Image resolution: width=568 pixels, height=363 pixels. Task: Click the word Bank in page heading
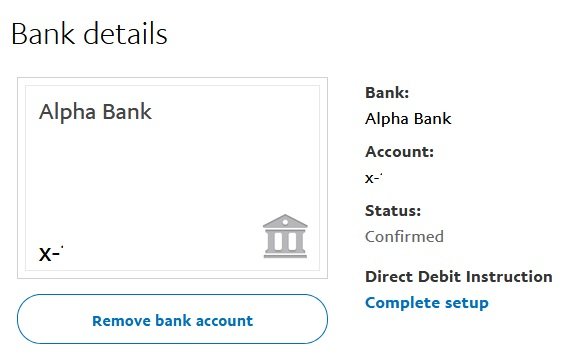[43, 34]
